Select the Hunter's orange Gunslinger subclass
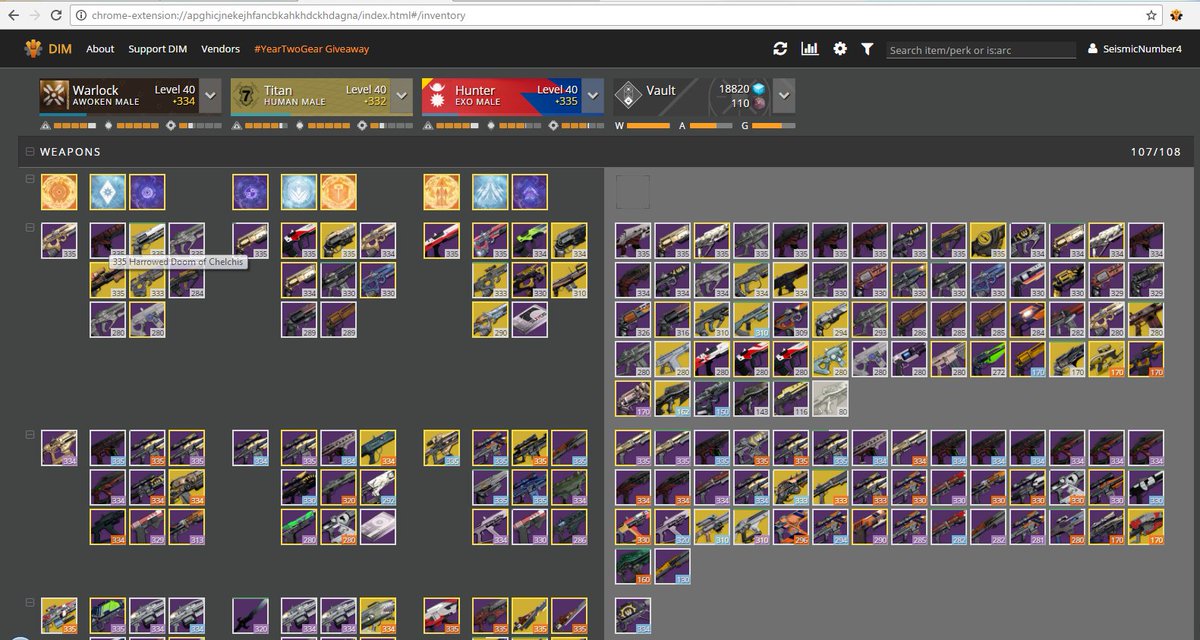This screenshot has width=1200, height=640. pyautogui.click(x=442, y=192)
